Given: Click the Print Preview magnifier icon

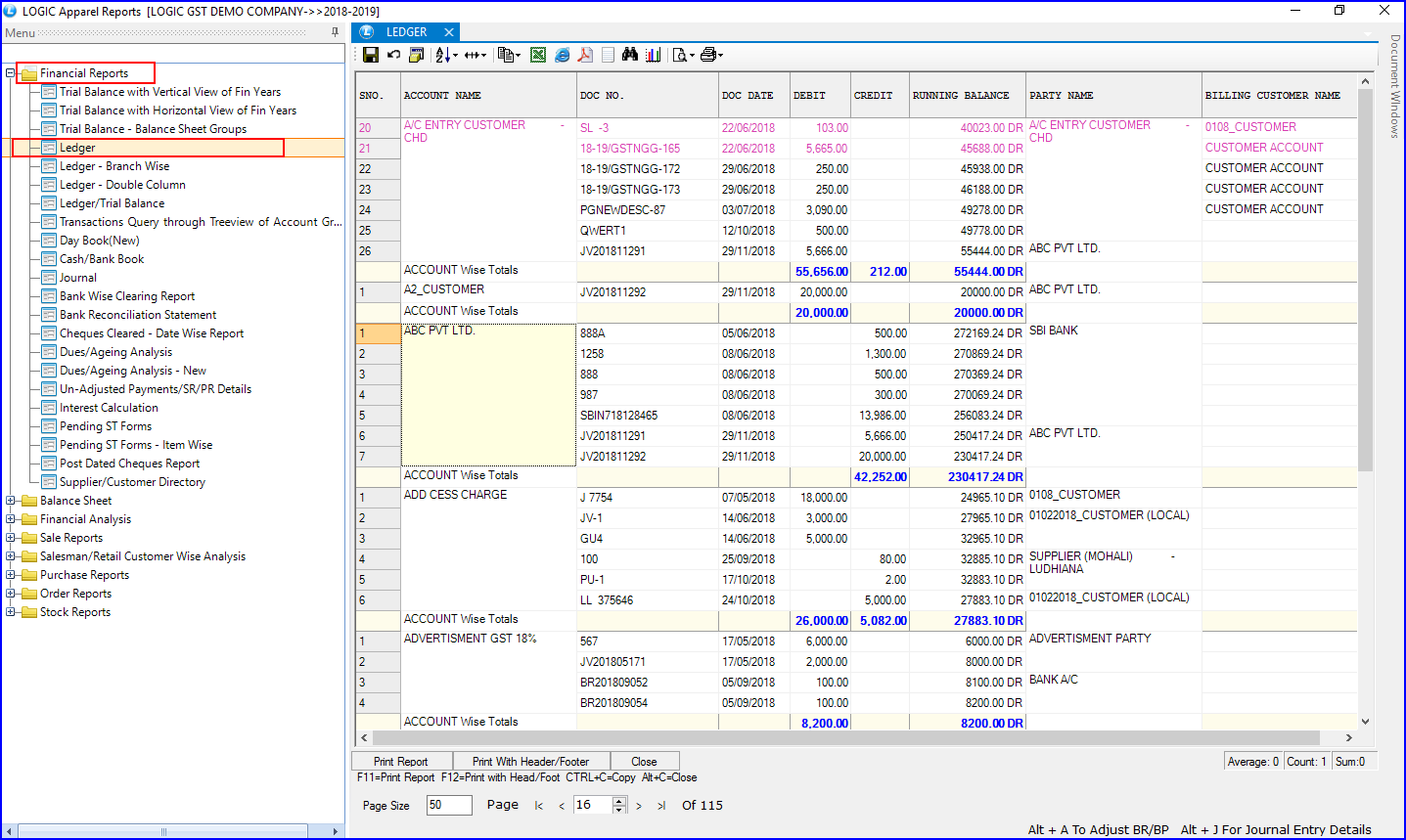Looking at the screenshot, I should click(x=679, y=55).
